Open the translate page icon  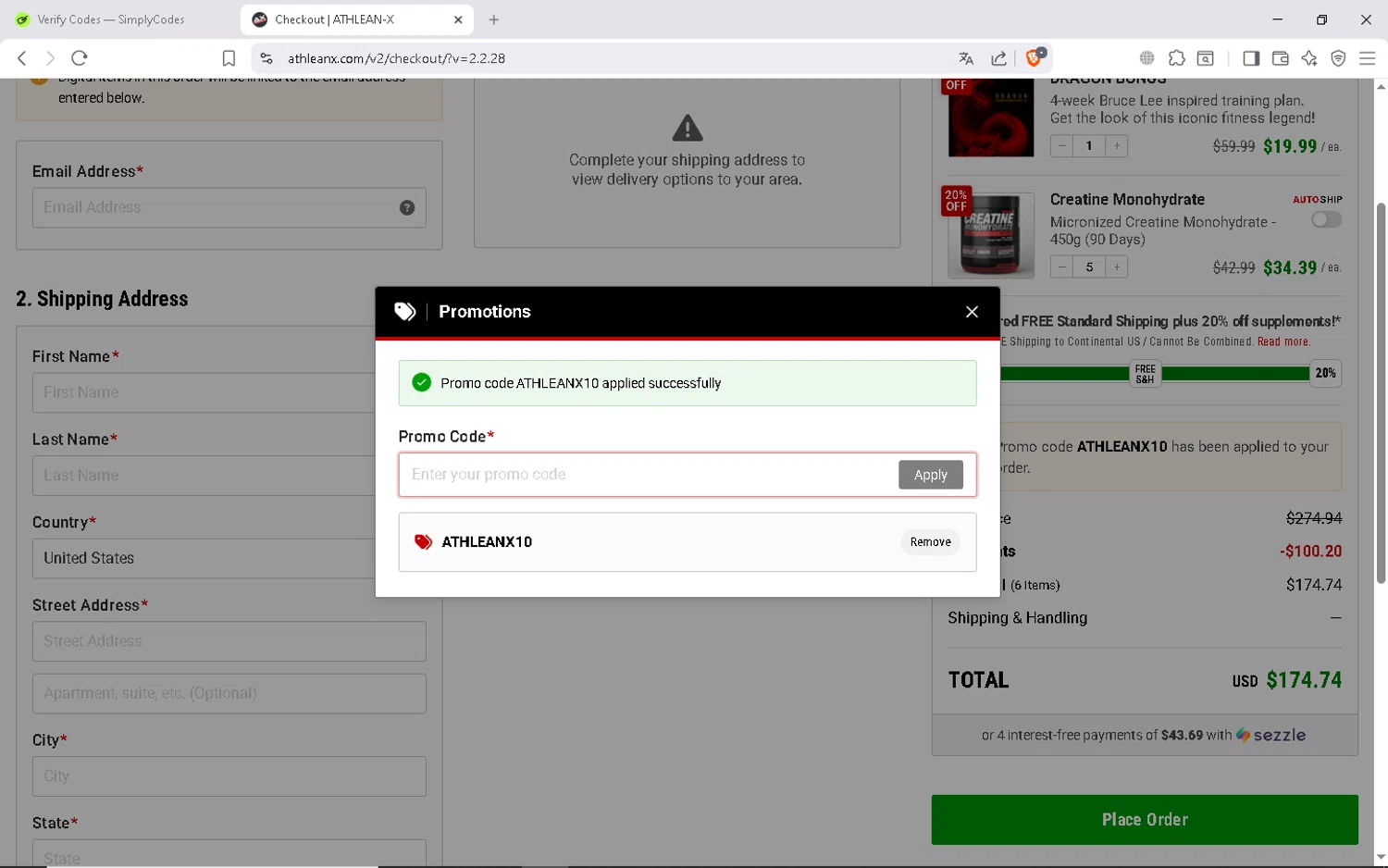(966, 58)
